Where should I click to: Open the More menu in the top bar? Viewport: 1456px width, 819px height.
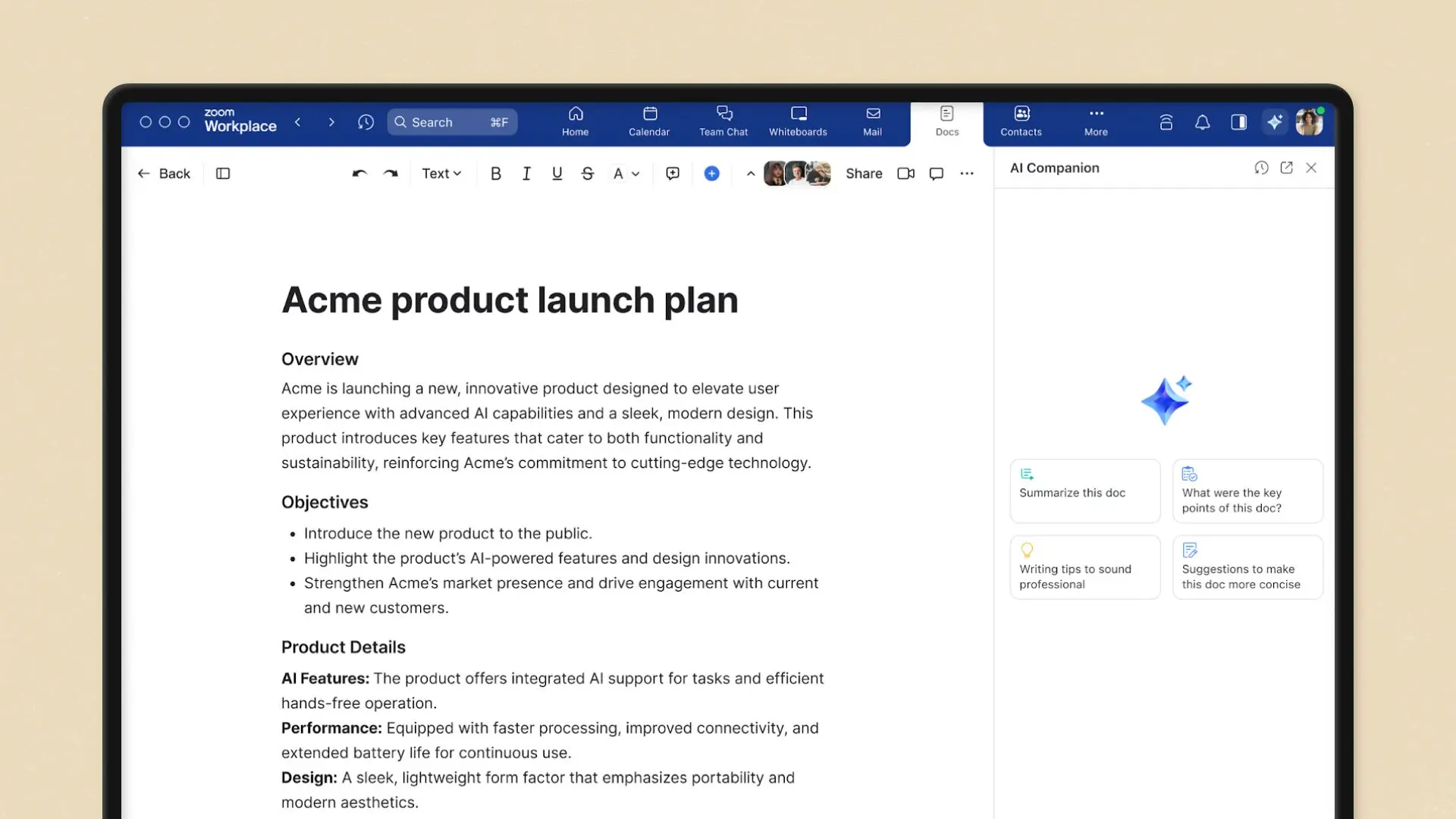(x=1095, y=121)
